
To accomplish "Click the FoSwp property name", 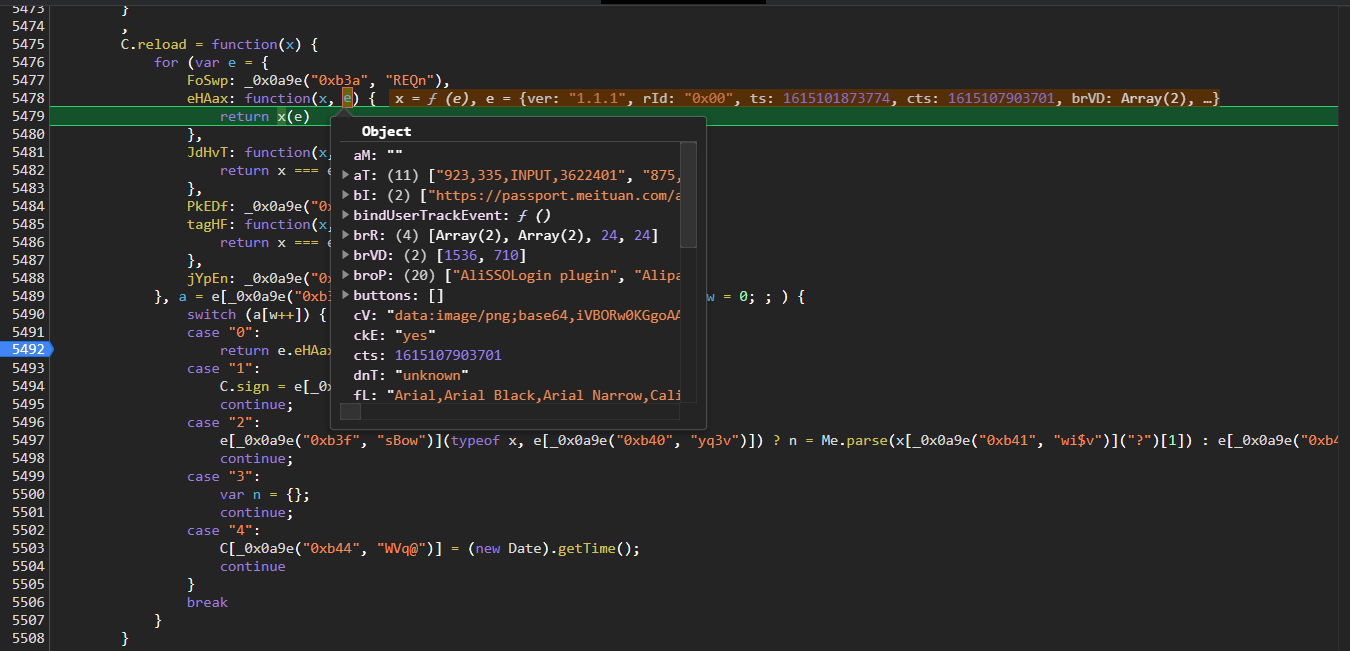I will (207, 80).
